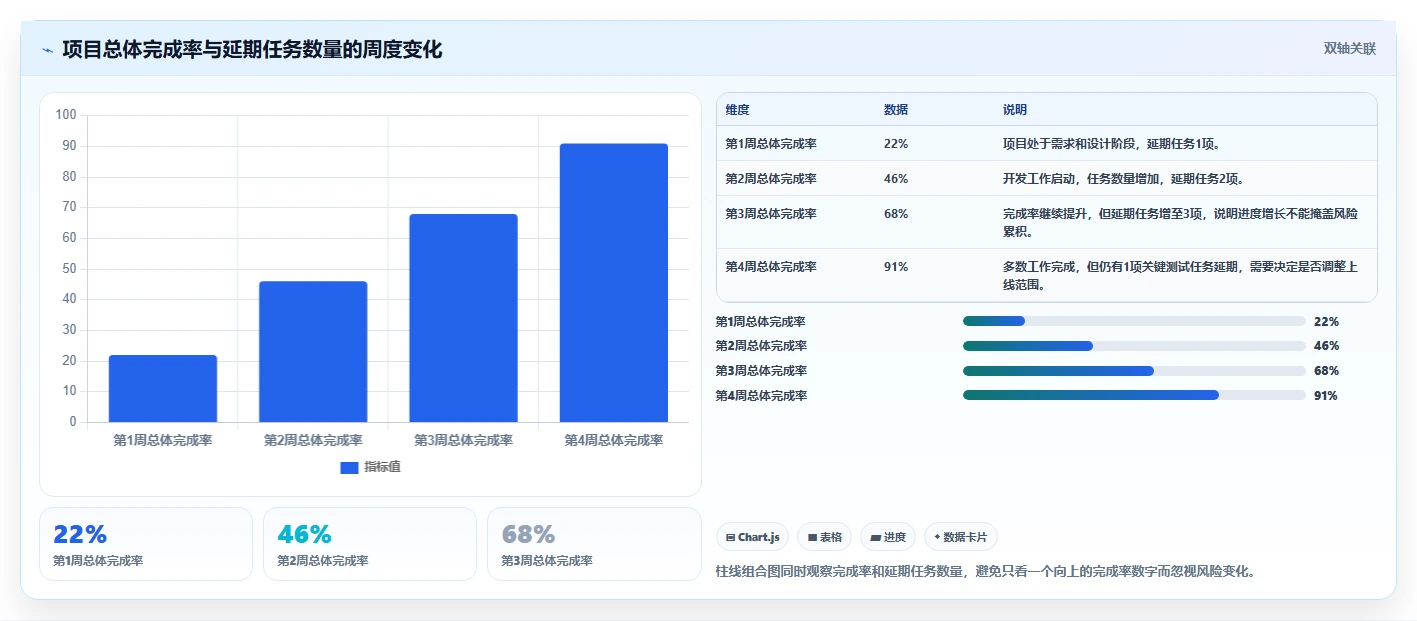Click the 第1周总体完成率 x-axis label

tap(163, 440)
